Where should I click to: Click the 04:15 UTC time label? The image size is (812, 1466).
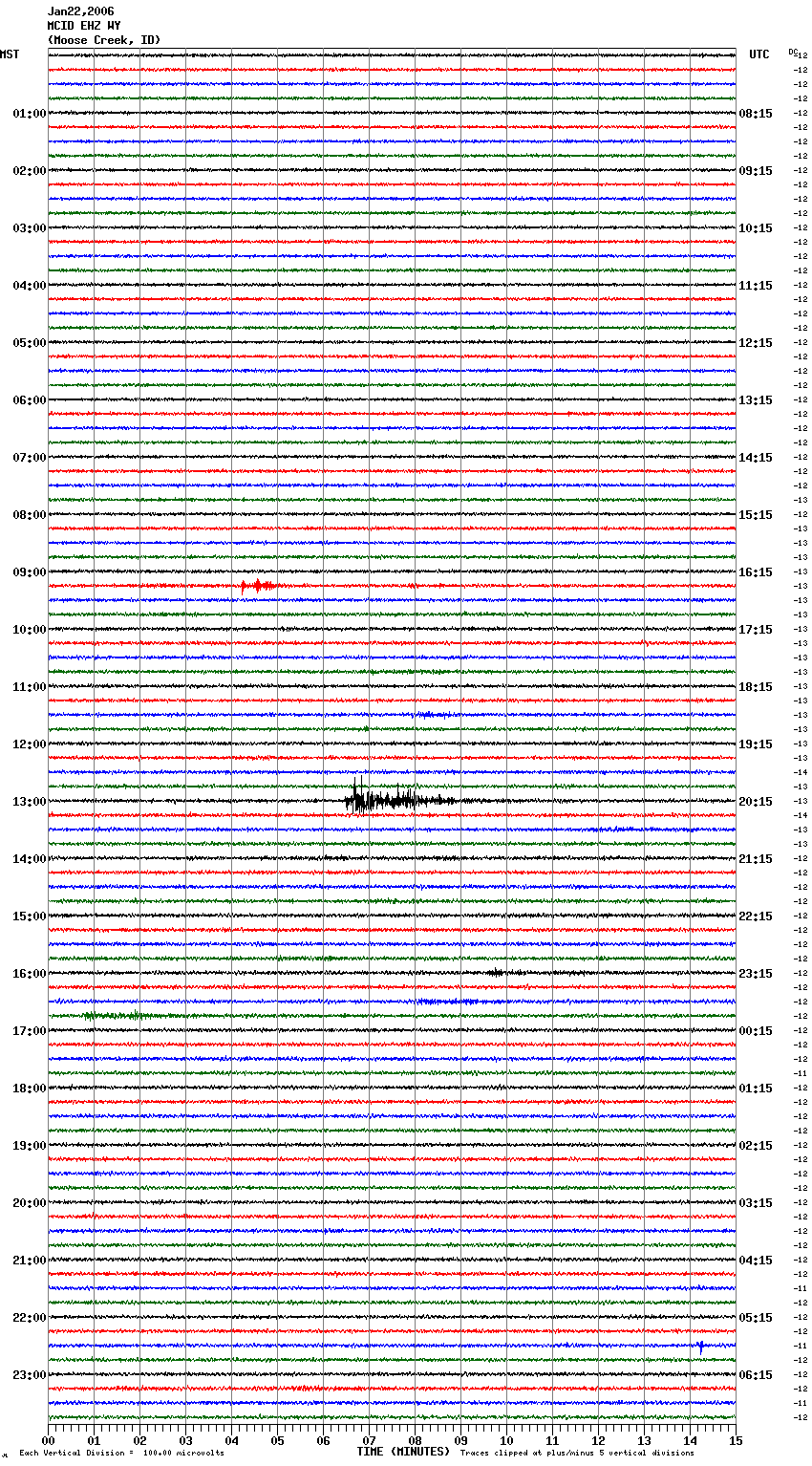[x=756, y=1261]
